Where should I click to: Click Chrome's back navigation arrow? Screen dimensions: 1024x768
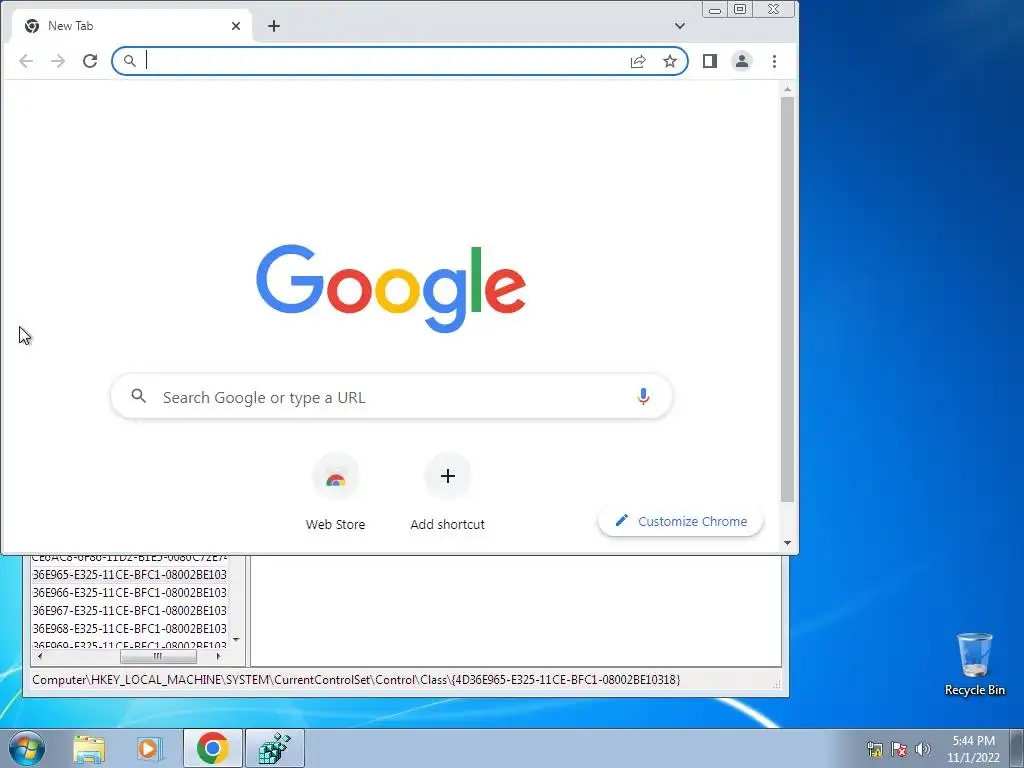[26, 61]
